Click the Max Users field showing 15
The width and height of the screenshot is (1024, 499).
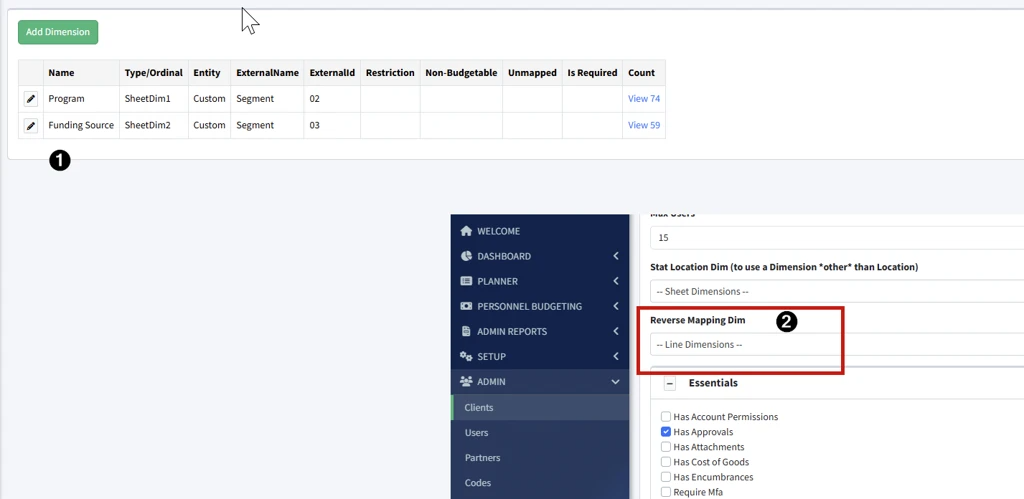837,238
